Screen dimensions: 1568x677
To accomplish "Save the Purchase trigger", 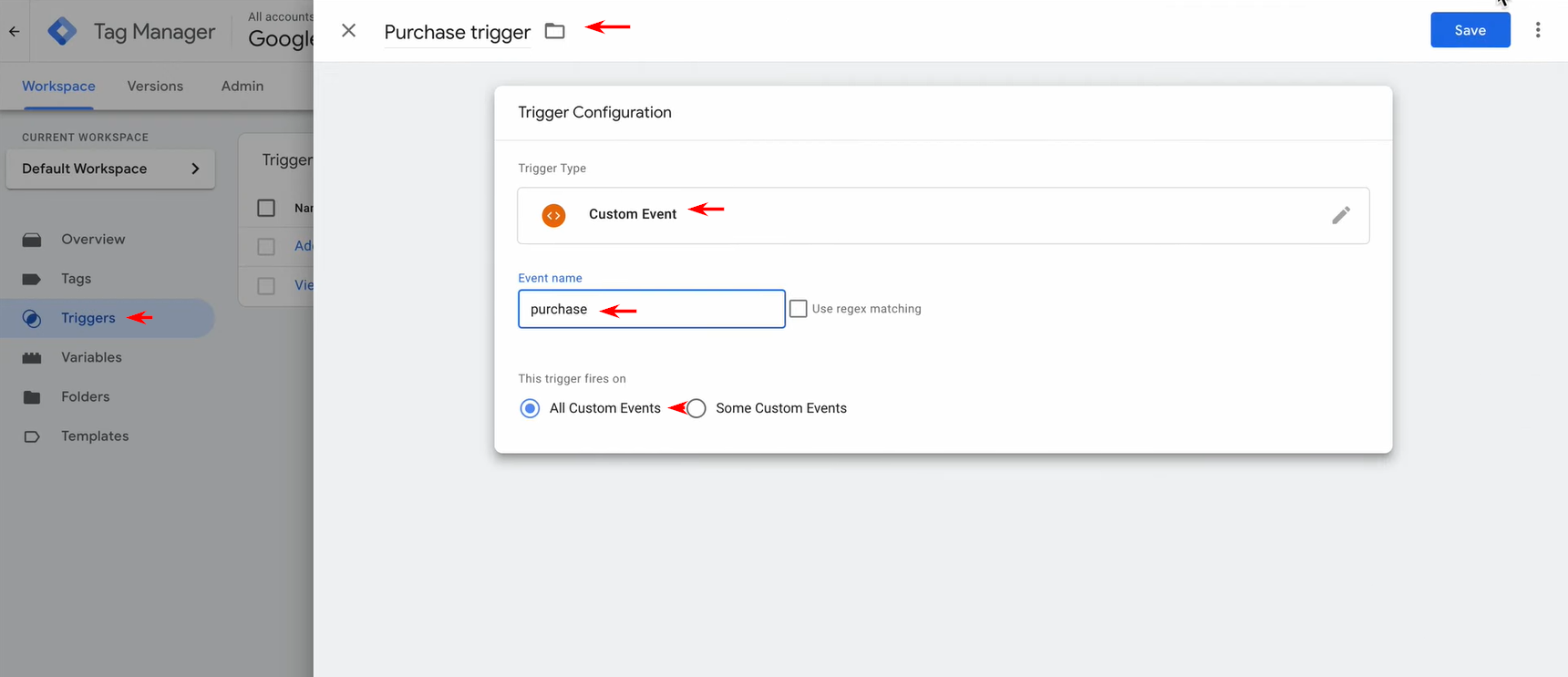I will [x=1470, y=30].
